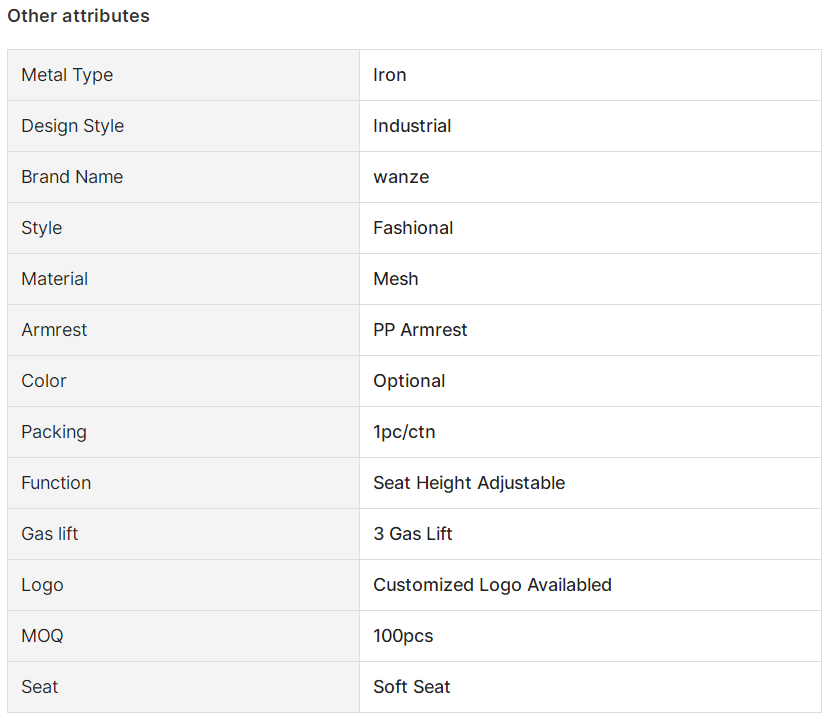
Task: Select the Design Style label
Action: click(x=72, y=126)
